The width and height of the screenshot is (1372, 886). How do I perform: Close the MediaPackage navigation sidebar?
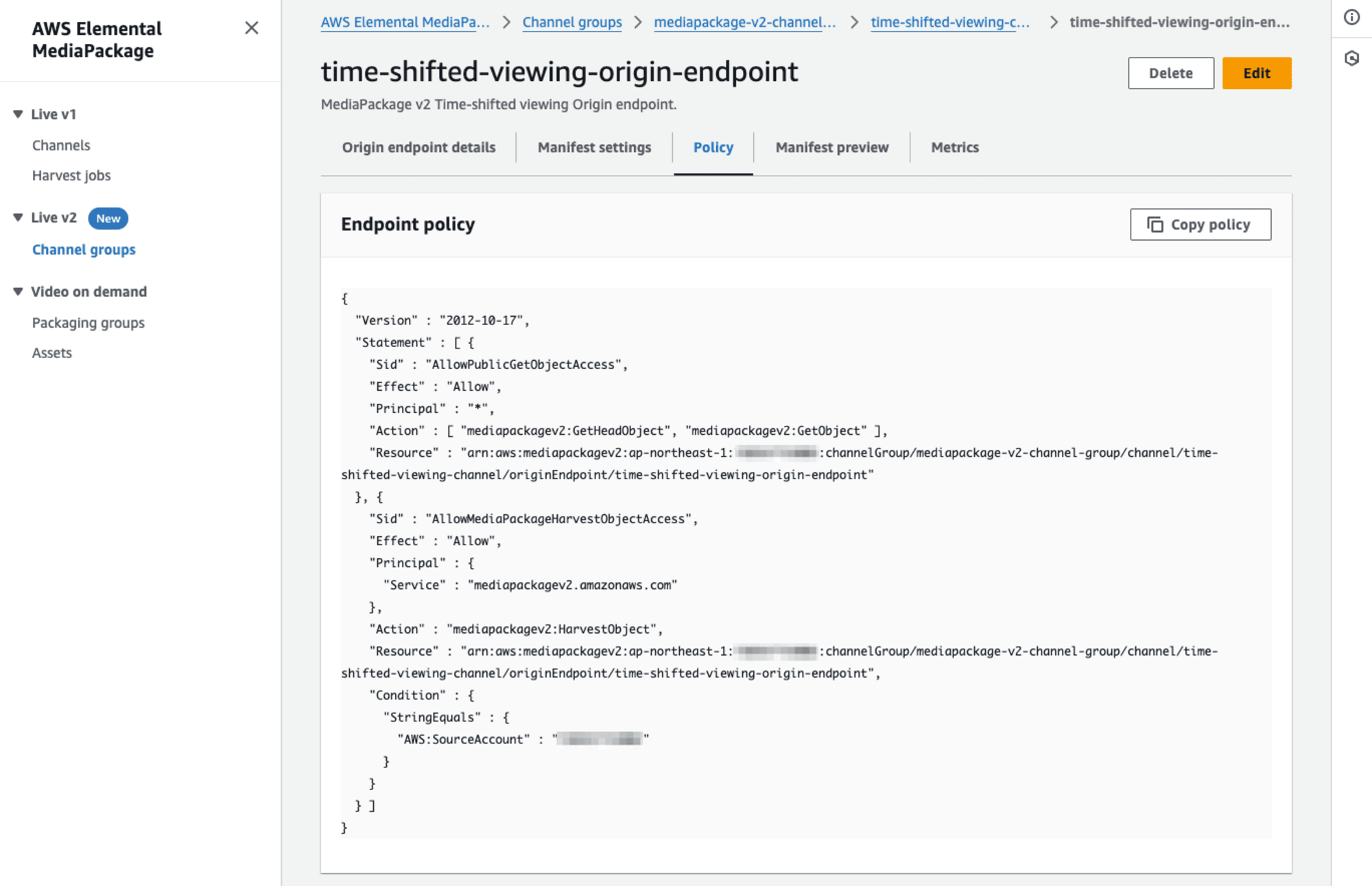point(252,28)
